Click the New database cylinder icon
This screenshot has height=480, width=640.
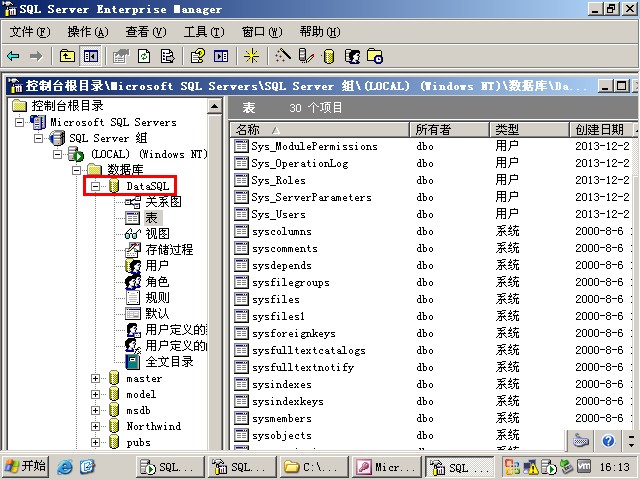pos(329,56)
